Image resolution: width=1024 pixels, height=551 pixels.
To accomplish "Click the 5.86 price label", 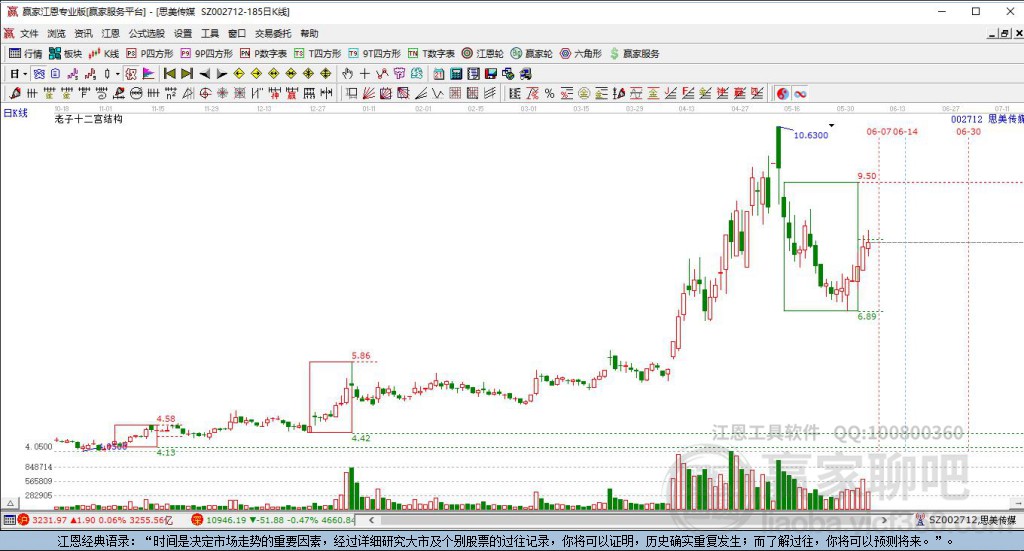I will coord(360,356).
